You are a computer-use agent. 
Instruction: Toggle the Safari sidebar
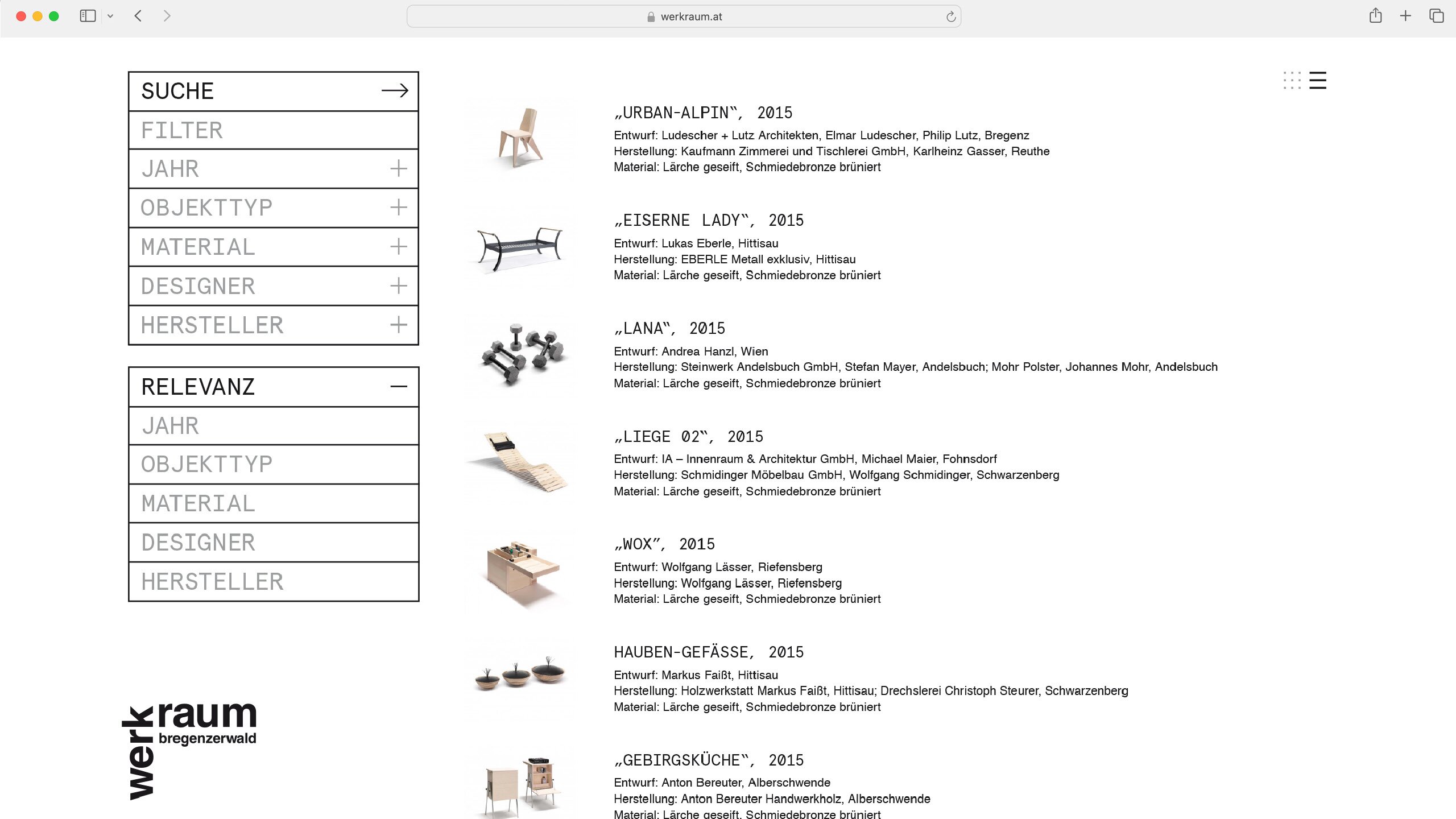[x=88, y=16]
